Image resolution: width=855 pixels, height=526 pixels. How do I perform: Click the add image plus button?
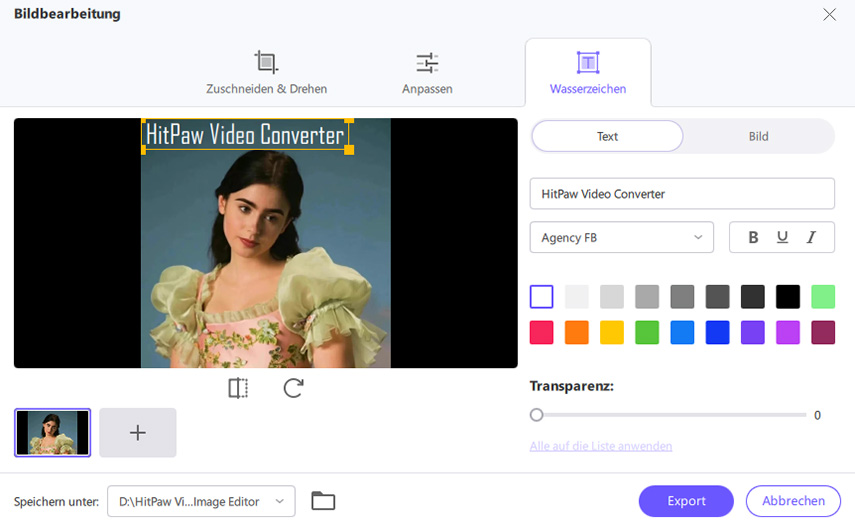pos(138,432)
